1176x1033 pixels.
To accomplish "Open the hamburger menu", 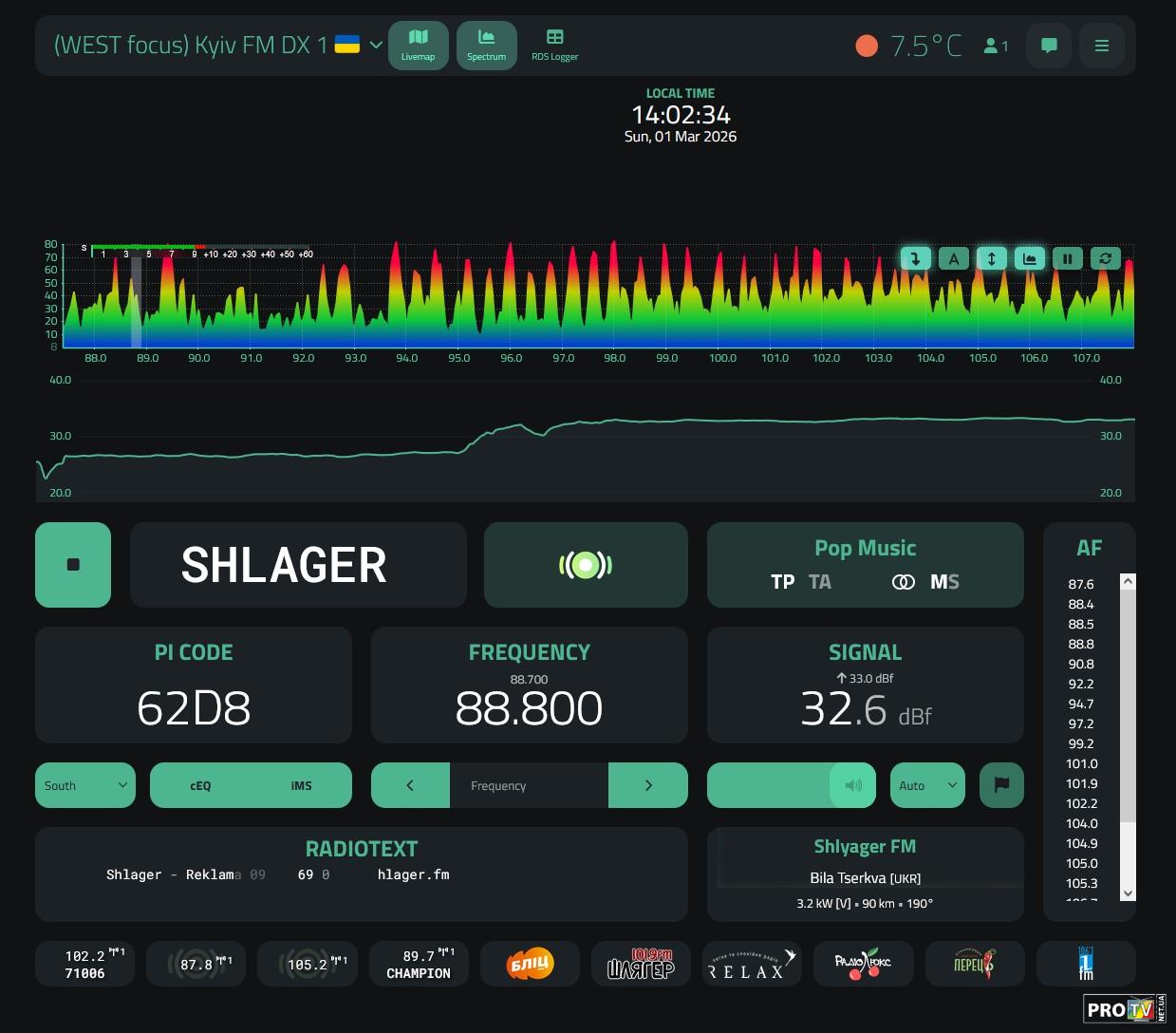I will point(1101,46).
